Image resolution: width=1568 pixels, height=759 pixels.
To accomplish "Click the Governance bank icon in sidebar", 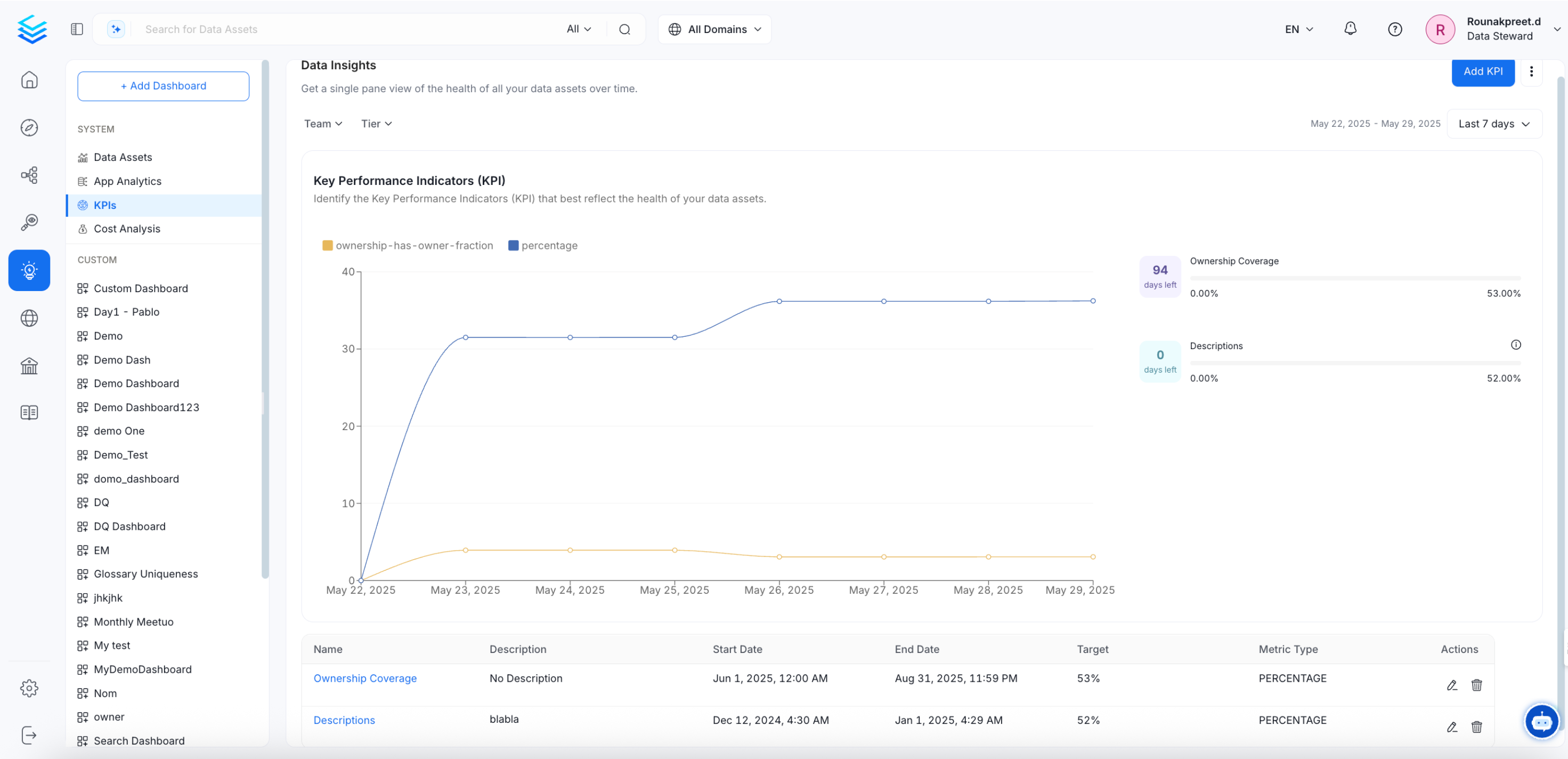I will pos(29,366).
